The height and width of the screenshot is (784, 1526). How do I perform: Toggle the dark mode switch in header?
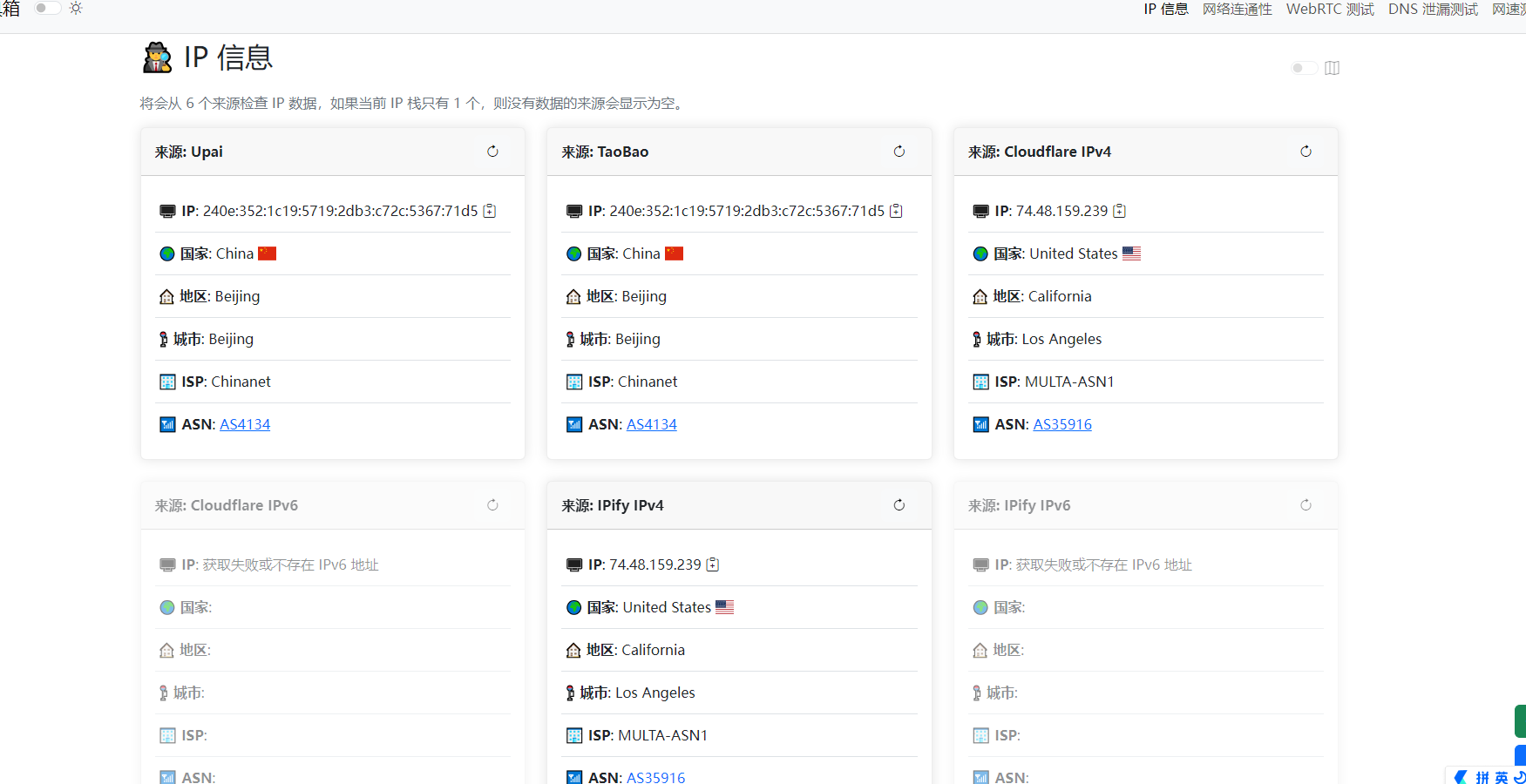(x=47, y=8)
